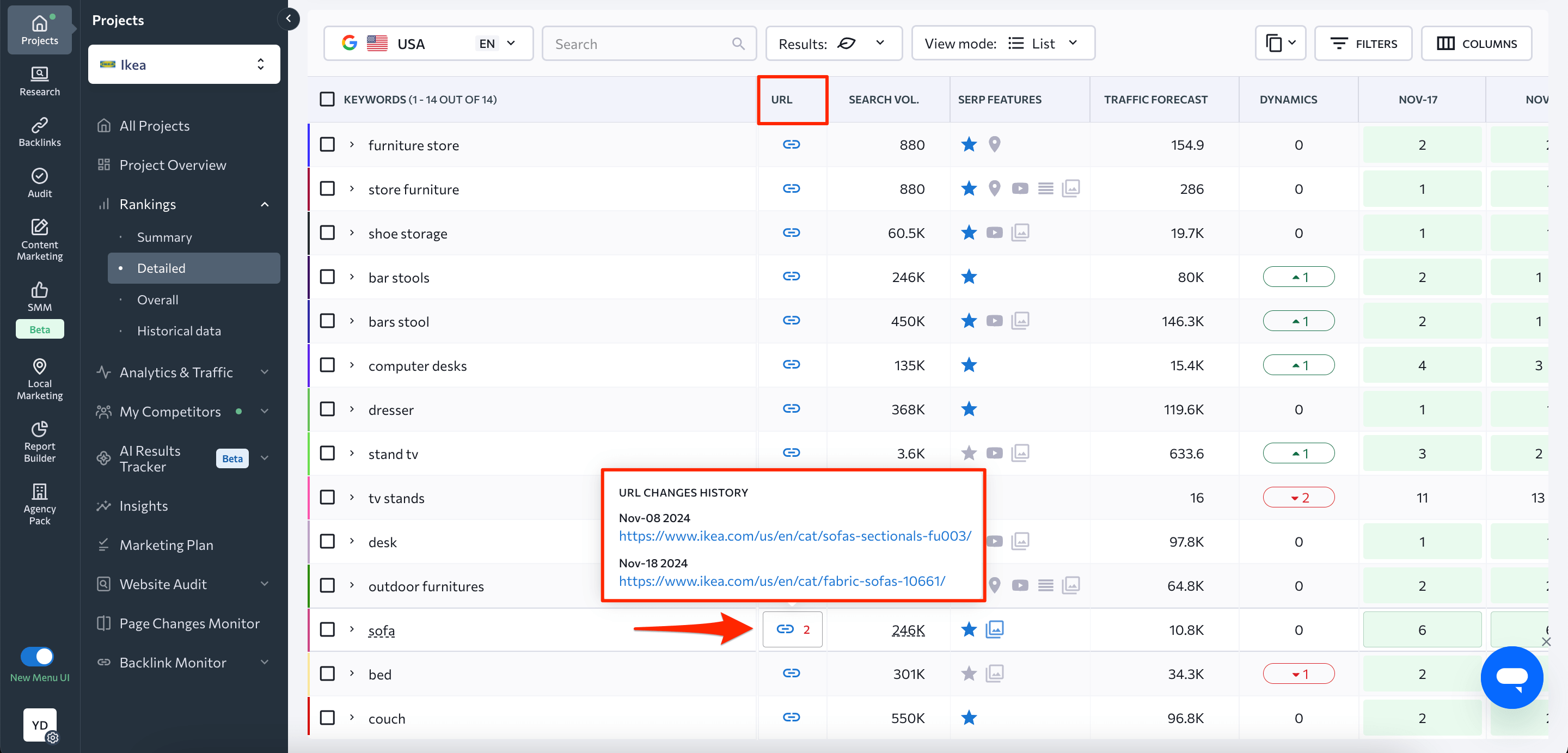Open the EN language dropdown
1568x753 pixels.
coord(495,42)
